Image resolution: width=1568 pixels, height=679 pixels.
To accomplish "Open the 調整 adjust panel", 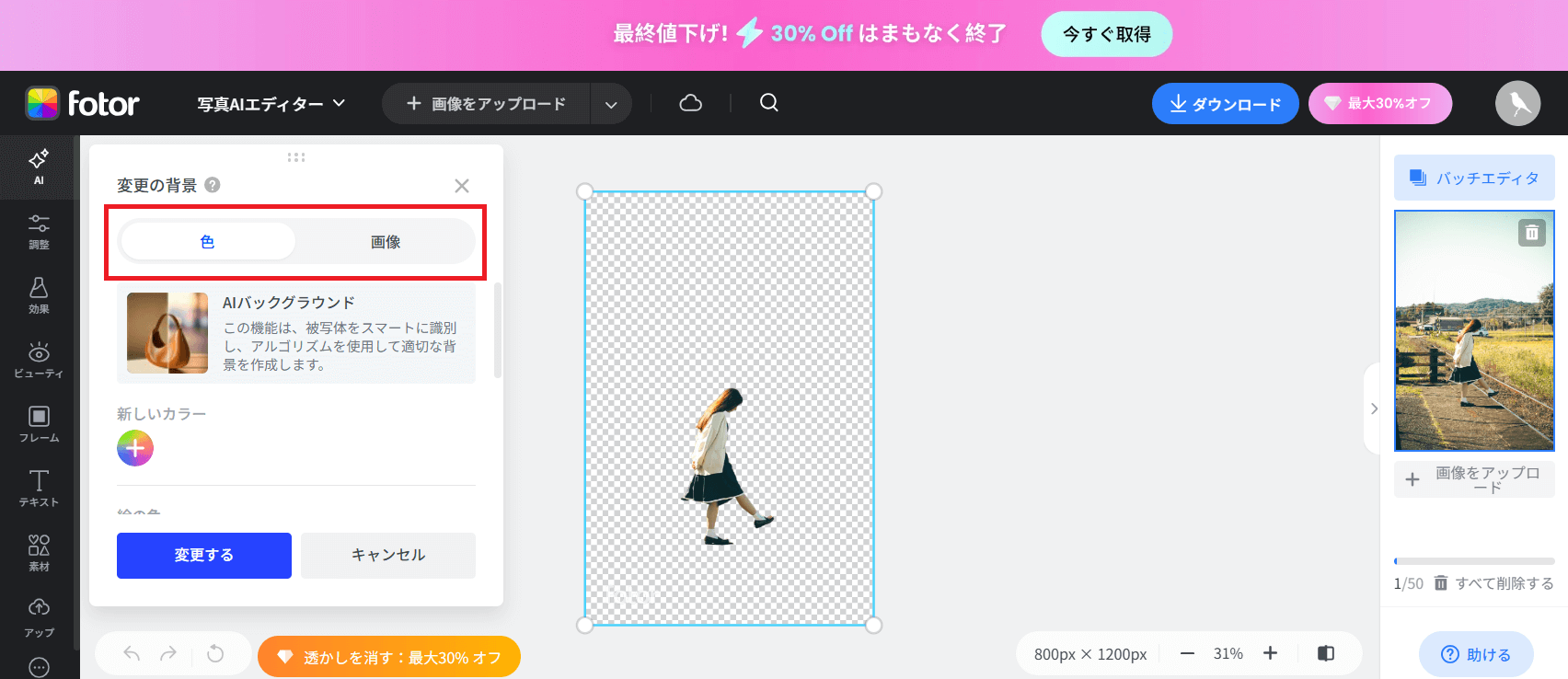I will tap(39, 232).
